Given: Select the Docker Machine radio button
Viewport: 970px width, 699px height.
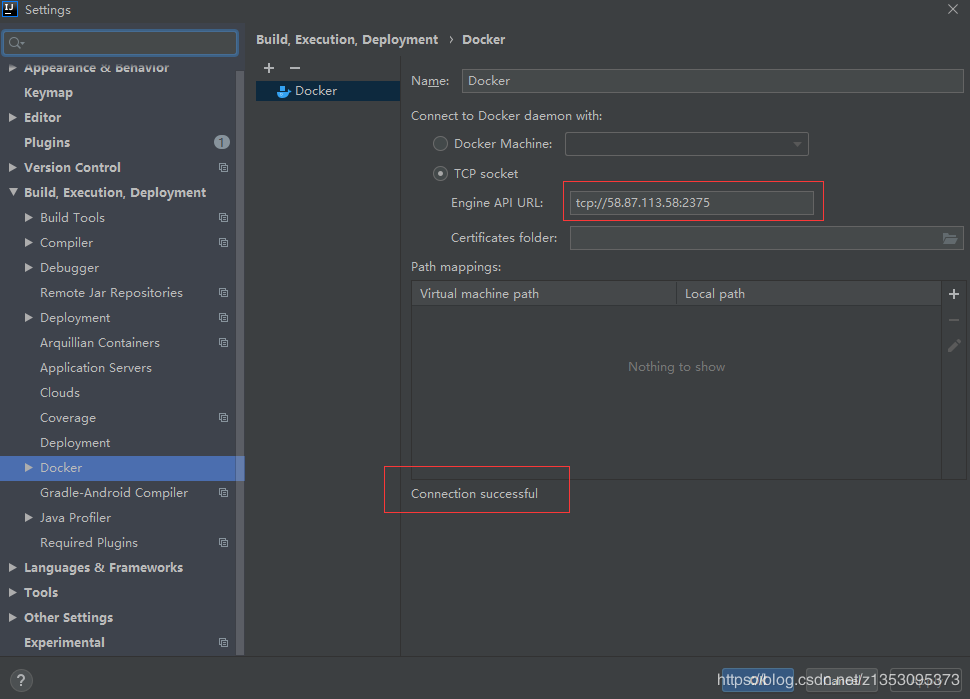Looking at the screenshot, I should pos(440,144).
